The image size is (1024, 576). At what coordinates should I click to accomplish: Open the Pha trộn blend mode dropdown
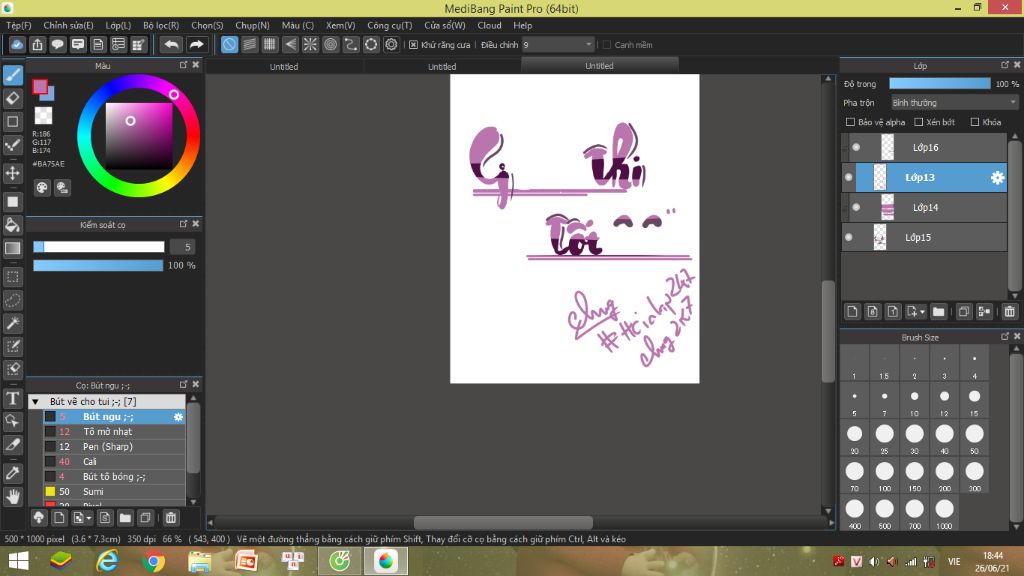(954, 103)
